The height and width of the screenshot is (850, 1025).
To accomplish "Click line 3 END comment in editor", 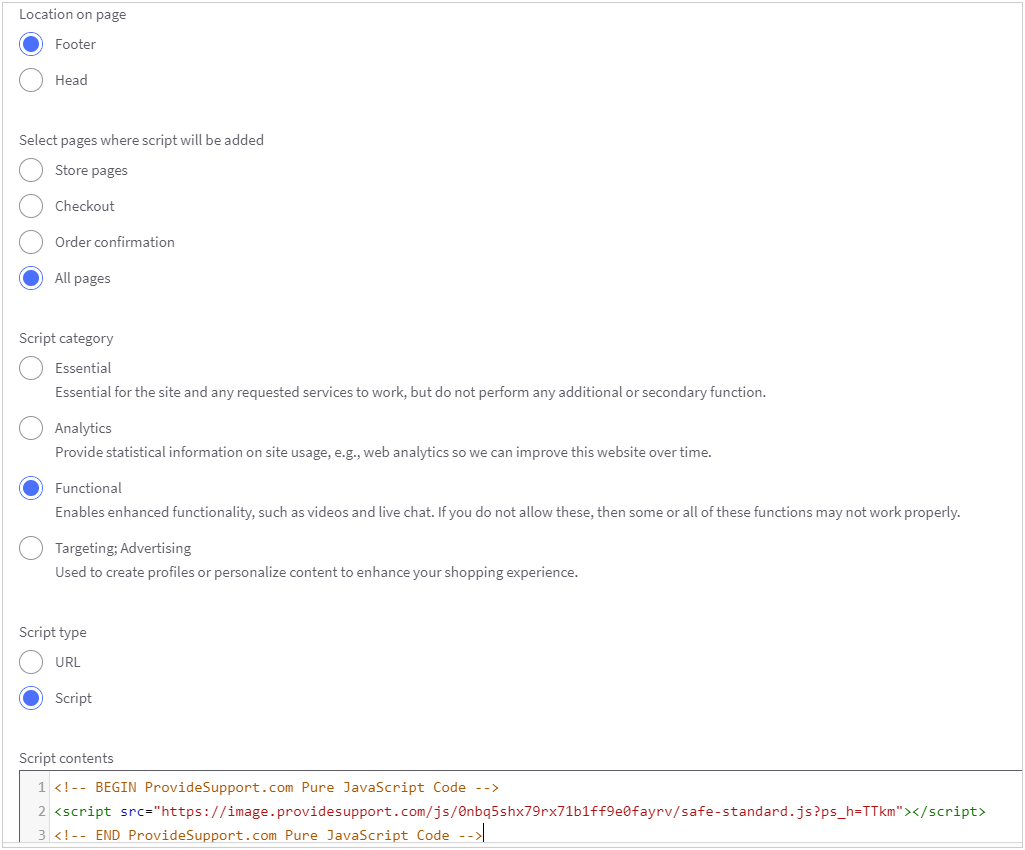I will [269, 835].
